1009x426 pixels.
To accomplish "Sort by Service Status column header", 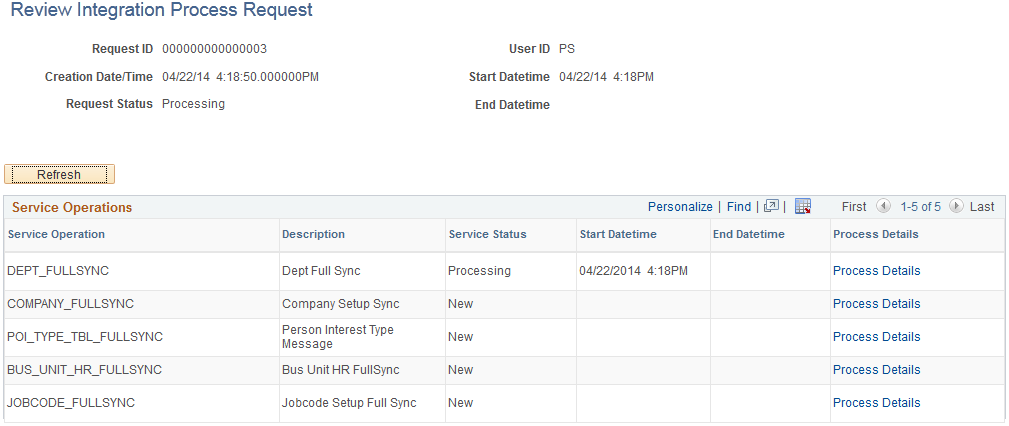I will (487, 234).
